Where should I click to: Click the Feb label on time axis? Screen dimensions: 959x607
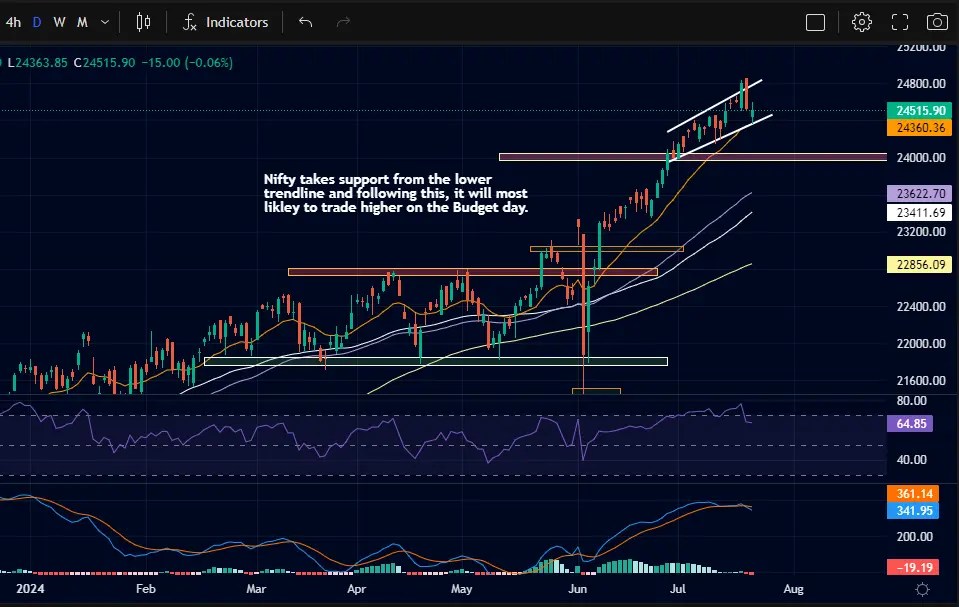(x=146, y=589)
